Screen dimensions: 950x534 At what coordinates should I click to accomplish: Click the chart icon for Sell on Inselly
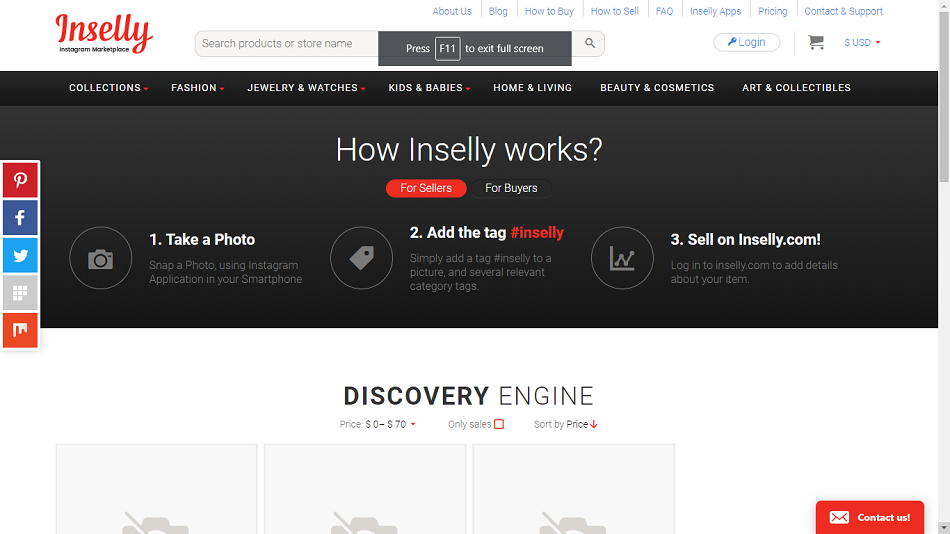[x=622, y=258]
